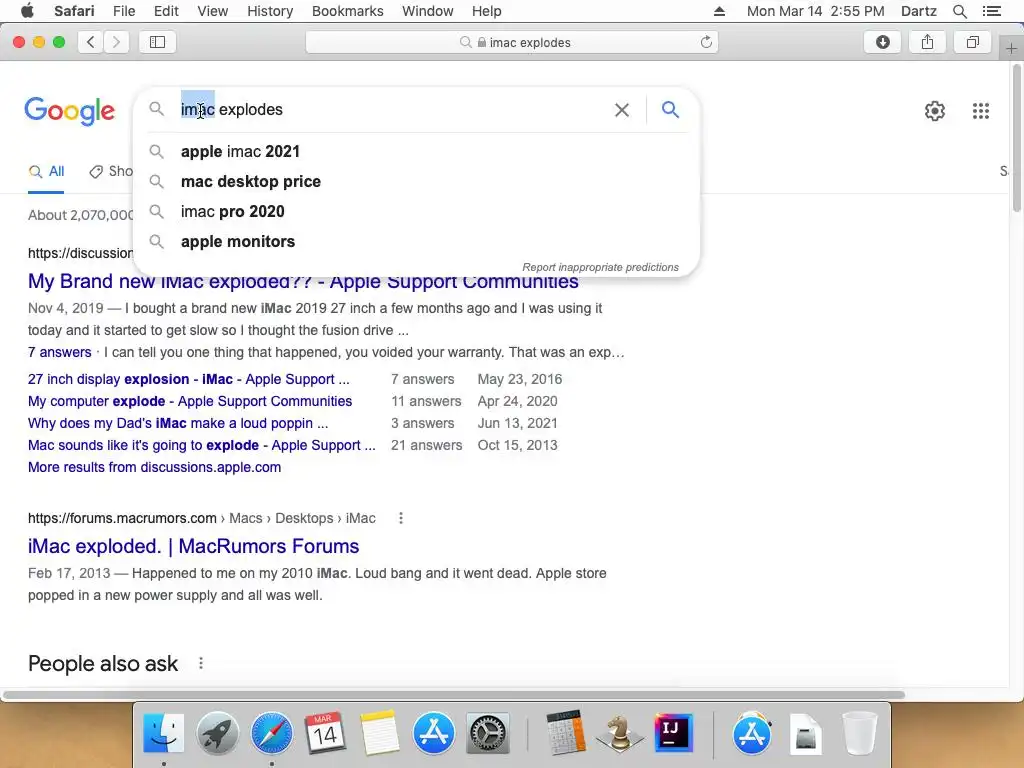Viewport: 1024px width, 768px height.
Task: Click the 7 answers link
Action: click(59, 353)
